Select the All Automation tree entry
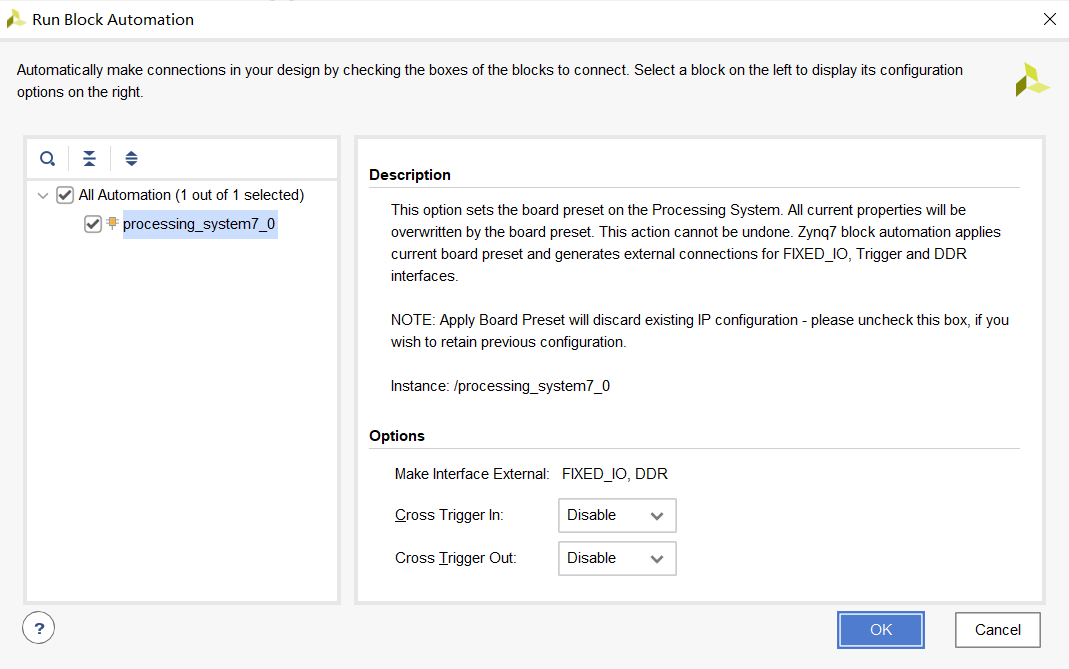Viewport: 1069px width, 669px height. click(191, 195)
